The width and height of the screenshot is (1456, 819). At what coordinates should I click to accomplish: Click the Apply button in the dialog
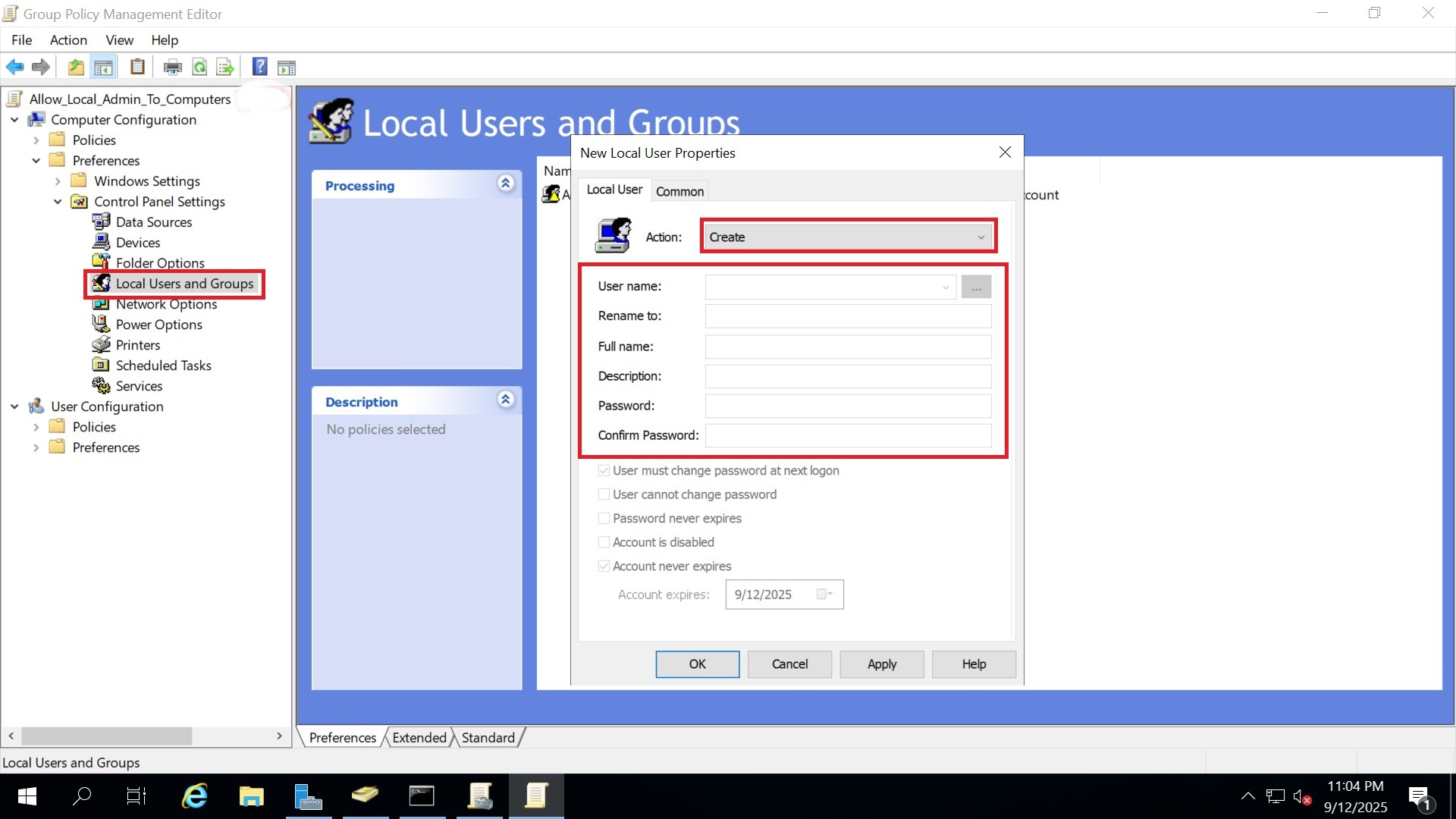pyautogui.click(x=881, y=664)
